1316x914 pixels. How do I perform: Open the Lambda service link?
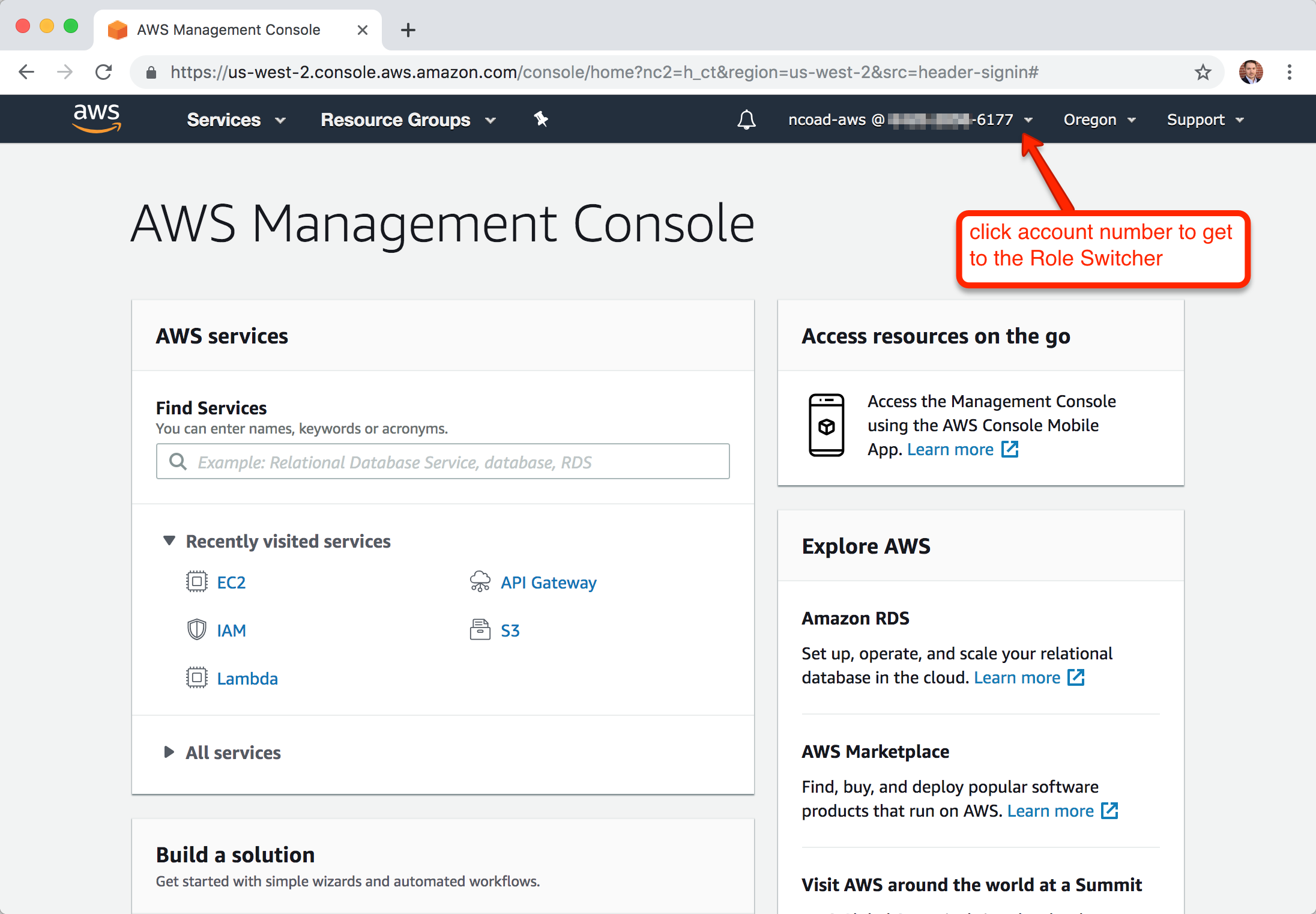(x=247, y=679)
